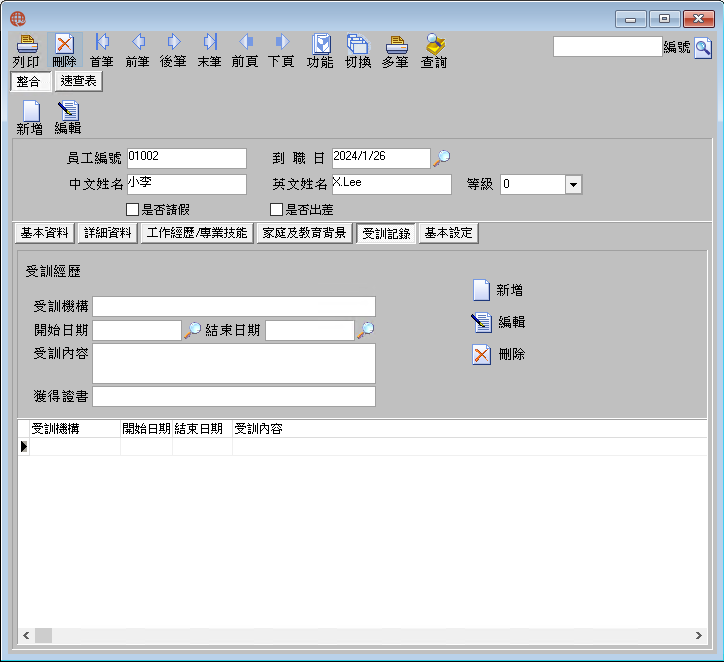Select the 受訓記錄 tab

[386, 234]
